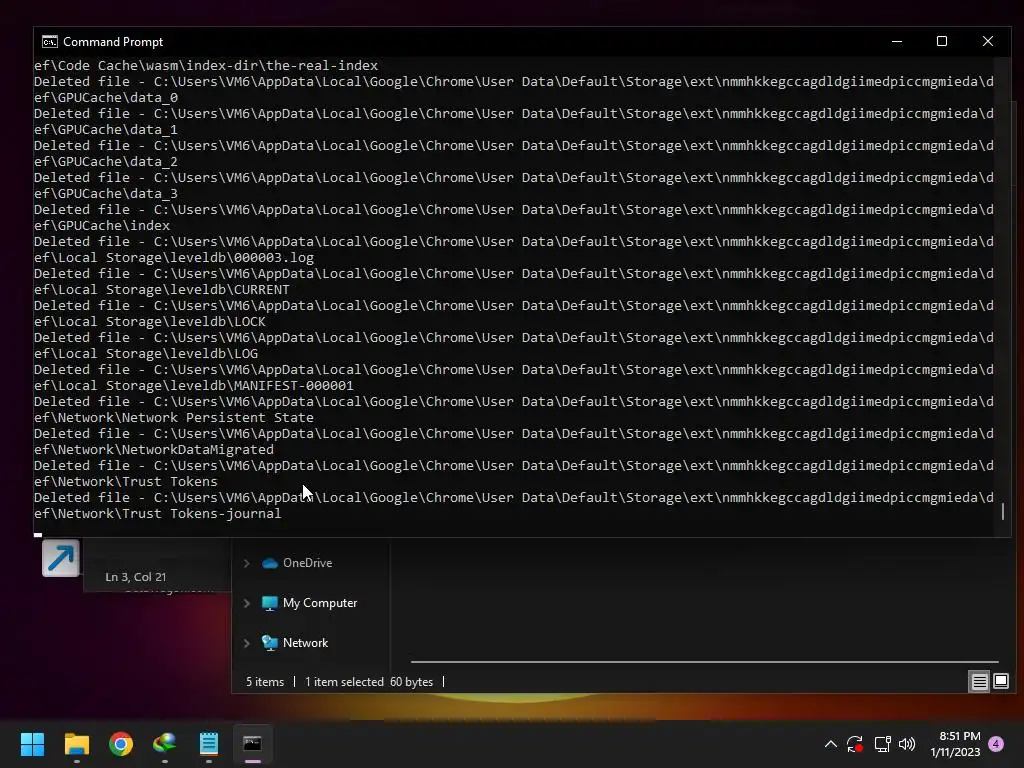Open File Explorer from the taskbar
This screenshot has width=1024, height=768.
tap(76, 744)
